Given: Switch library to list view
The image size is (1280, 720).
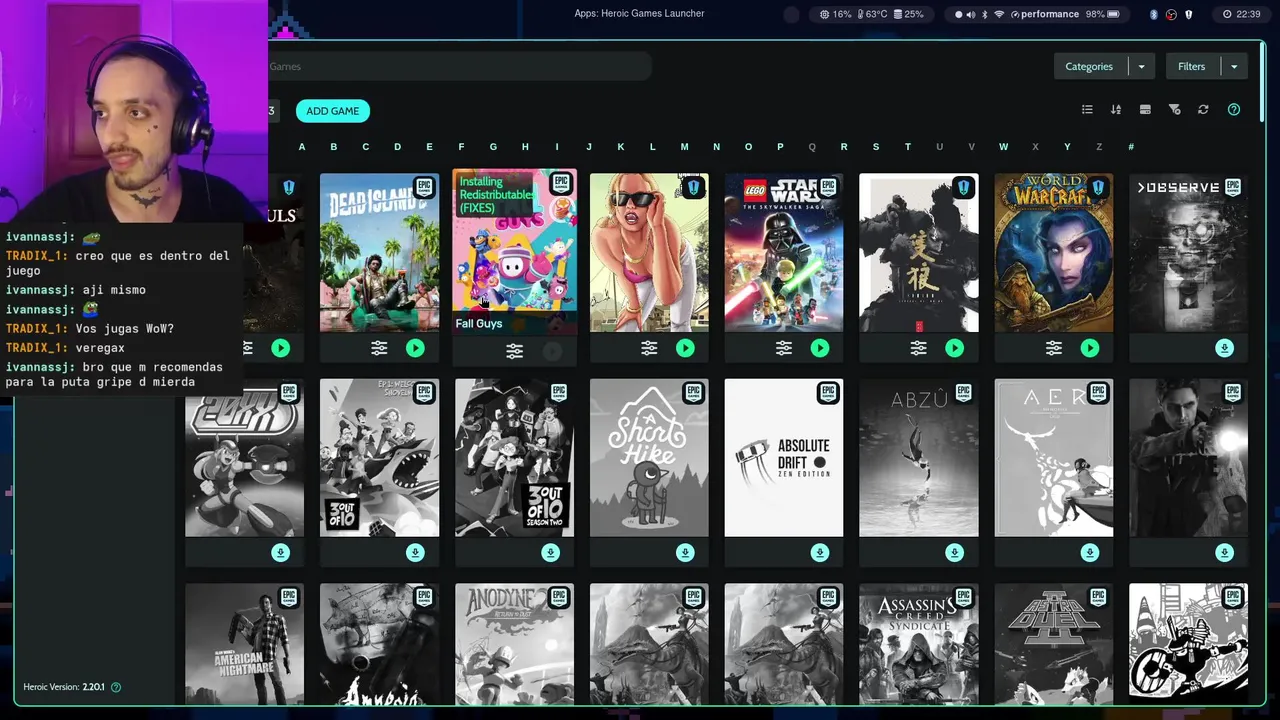Looking at the screenshot, I should point(1087,110).
